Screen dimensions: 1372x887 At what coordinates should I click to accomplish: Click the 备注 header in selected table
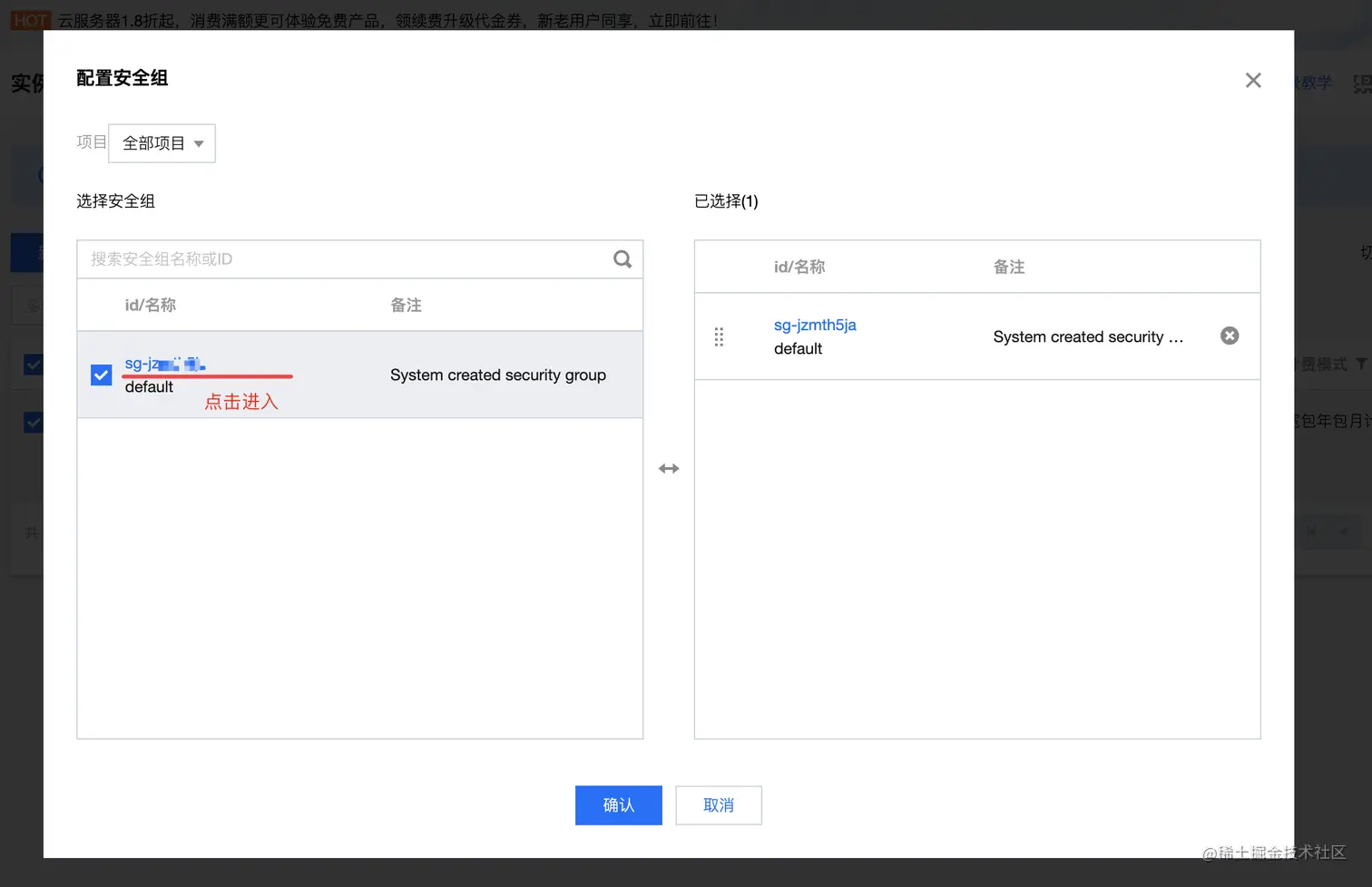1009,267
